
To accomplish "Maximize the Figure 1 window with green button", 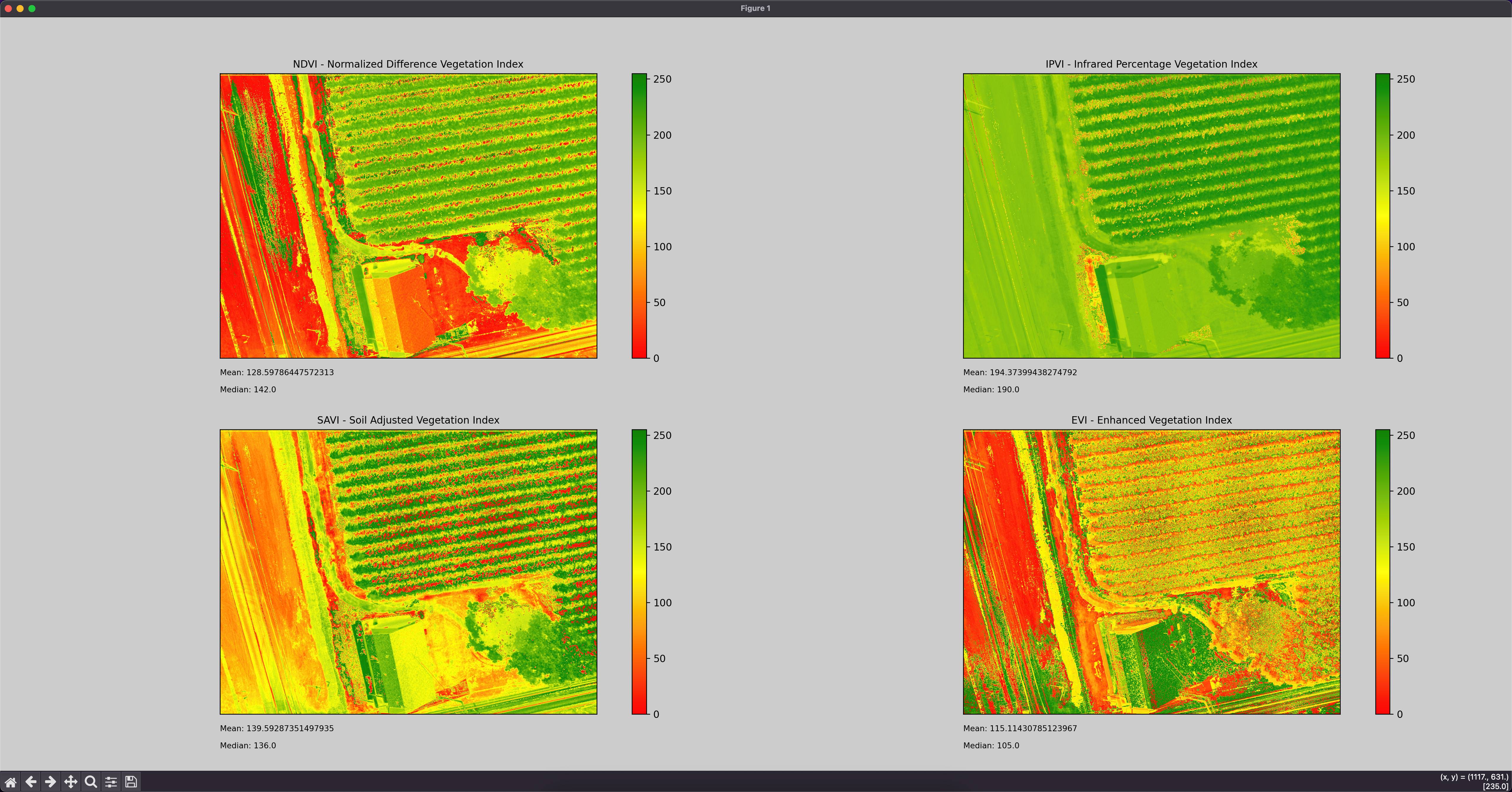I will pyautogui.click(x=32, y=8).
